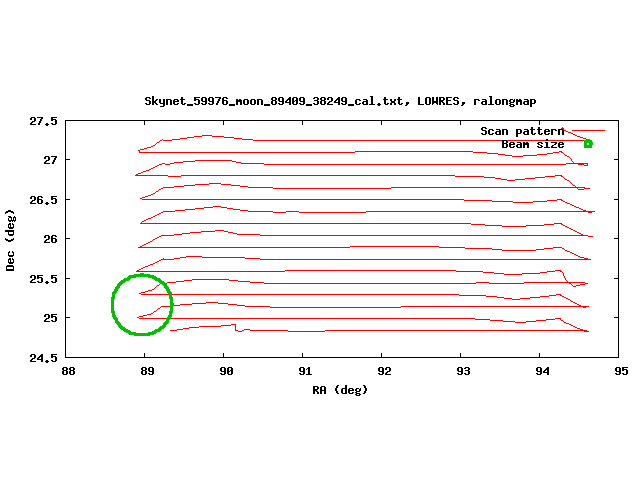Click the y-axis tick label 26.5
The height and width of the screenshot is (480, 640).
pos(44,200)
